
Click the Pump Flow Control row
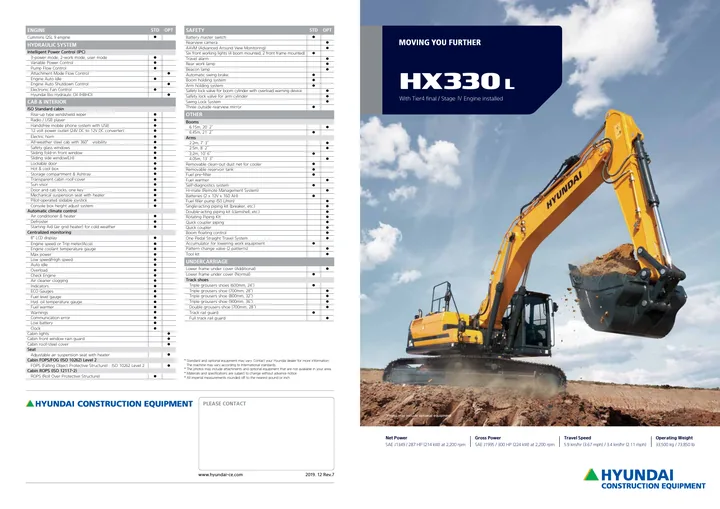(x=101, y=68)
